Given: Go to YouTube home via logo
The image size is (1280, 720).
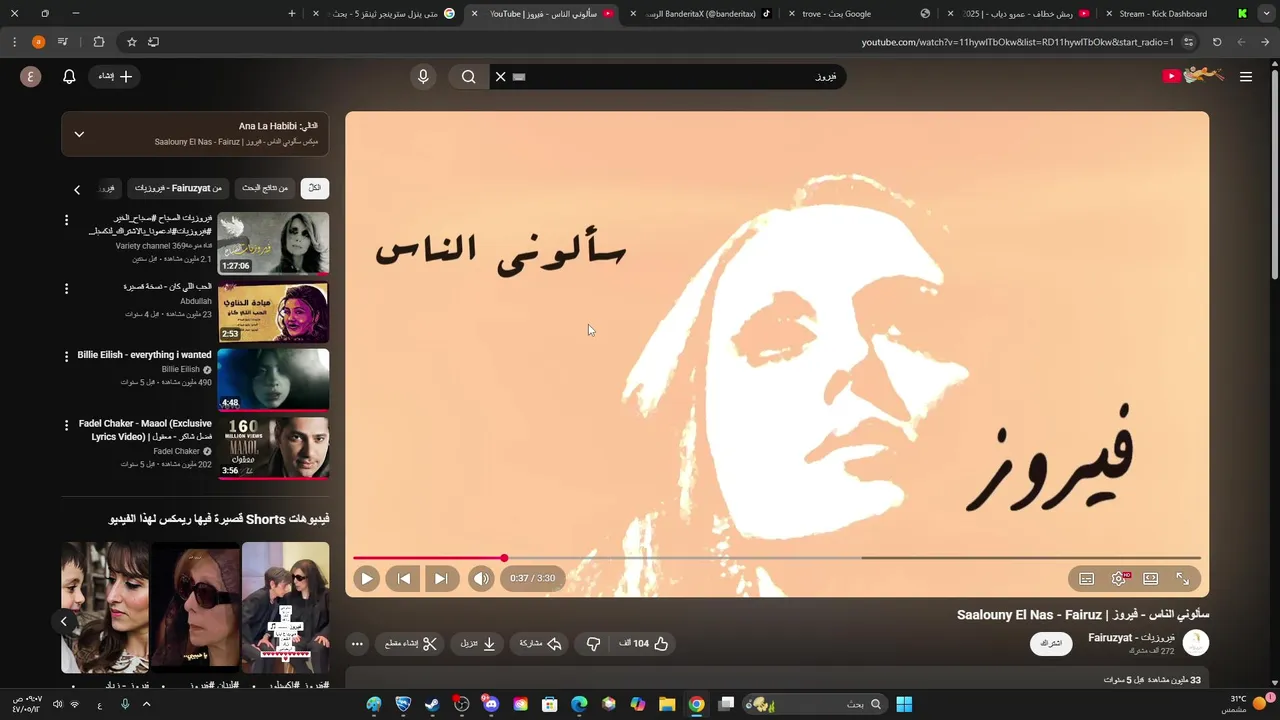Looking at the screenshot, I should tap(1192, 76).
